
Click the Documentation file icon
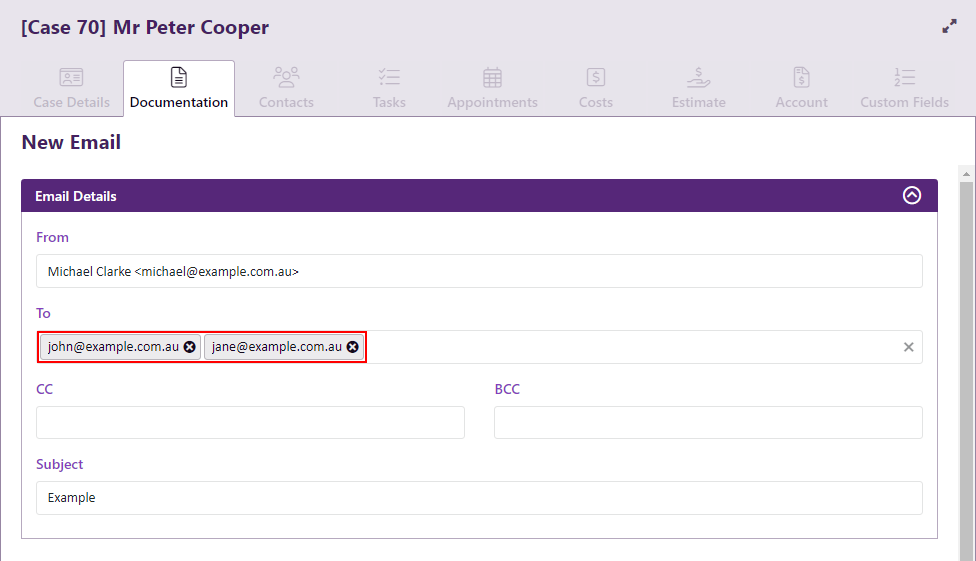tap(179, 77)
